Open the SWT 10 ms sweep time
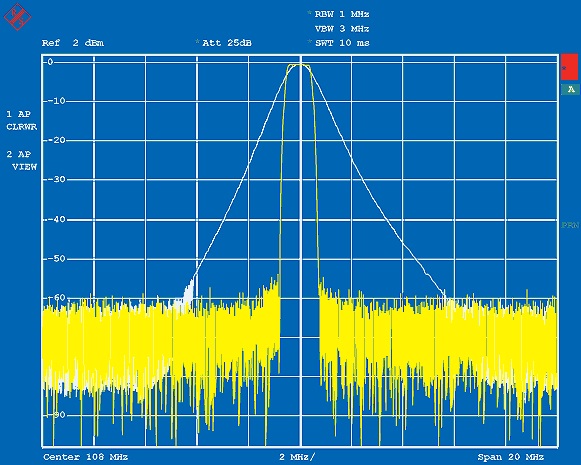The height and width of the screenshot is (465, 581). (342, 43)
